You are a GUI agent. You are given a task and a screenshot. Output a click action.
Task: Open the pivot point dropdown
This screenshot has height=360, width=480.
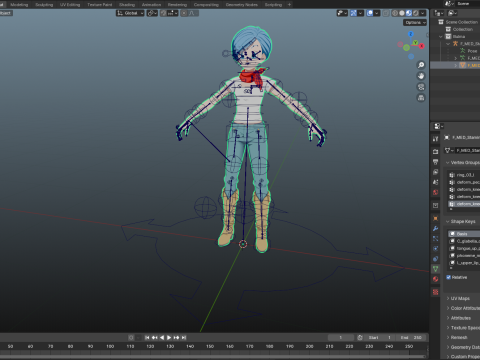(x=152, y=13)
